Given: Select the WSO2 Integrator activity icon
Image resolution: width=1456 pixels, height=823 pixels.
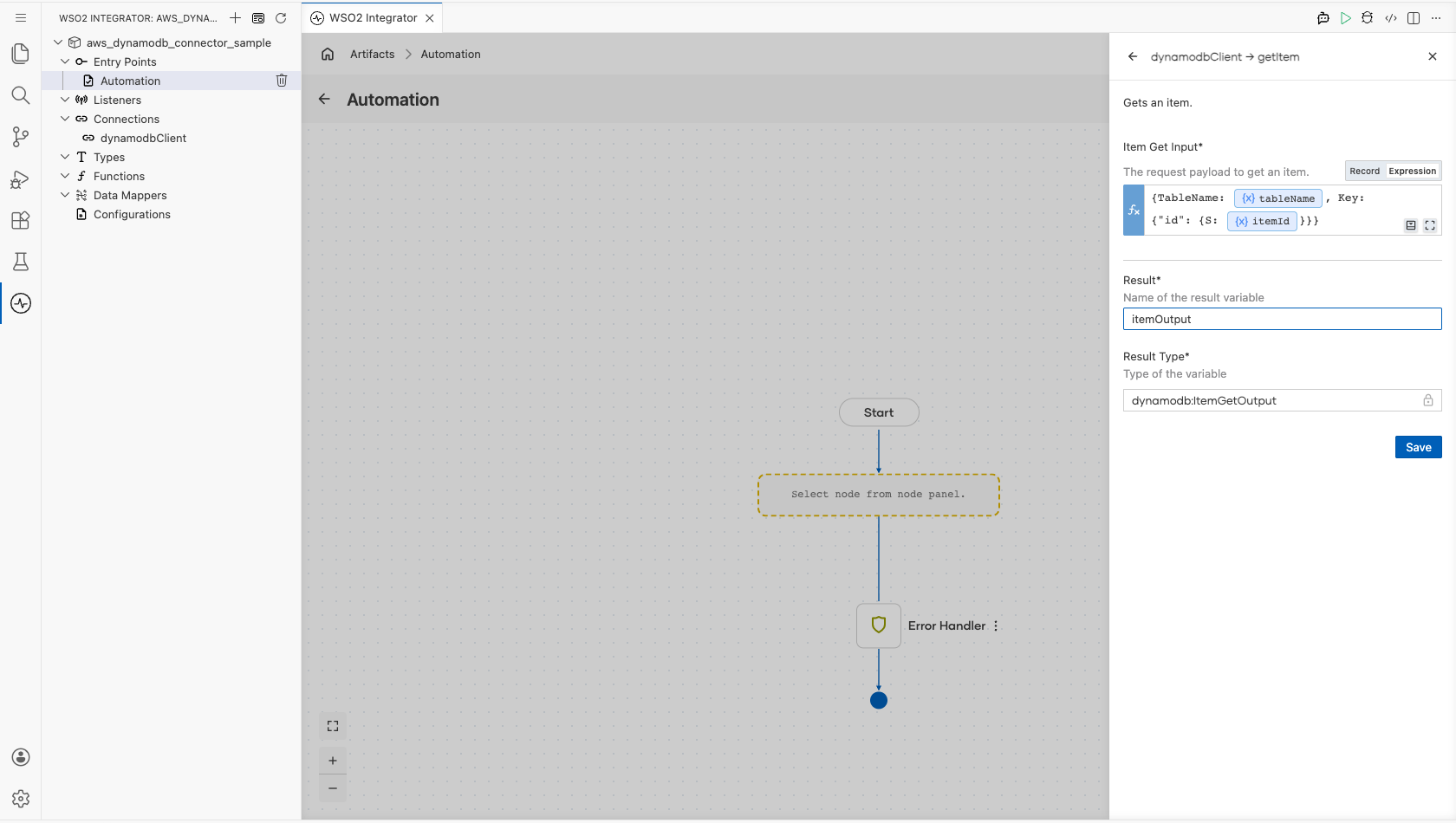Looking at the screenshot, I should (21, 303).
